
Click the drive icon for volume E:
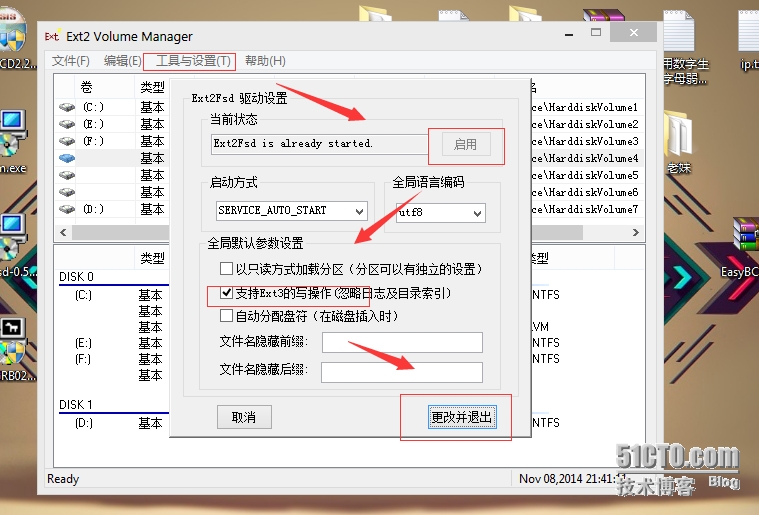[x=67, y=124]
